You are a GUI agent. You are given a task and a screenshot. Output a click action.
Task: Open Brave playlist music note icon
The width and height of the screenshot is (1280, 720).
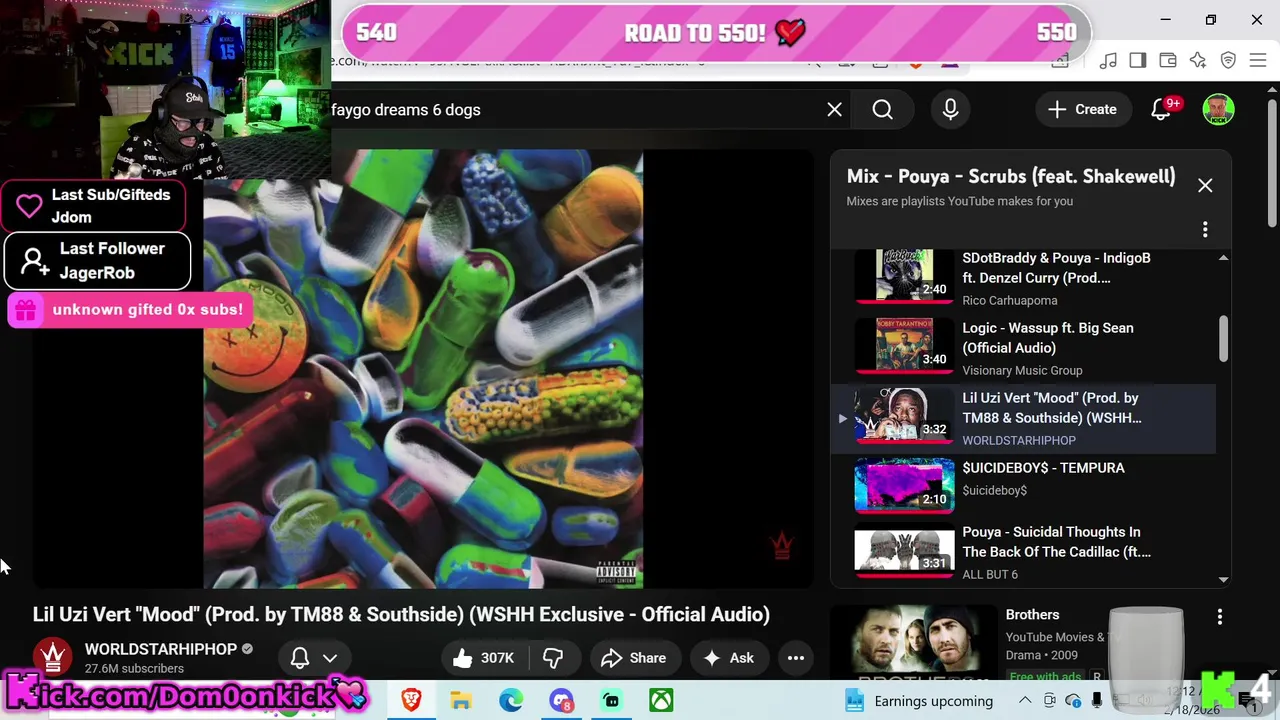click(x=1108, y=61)
